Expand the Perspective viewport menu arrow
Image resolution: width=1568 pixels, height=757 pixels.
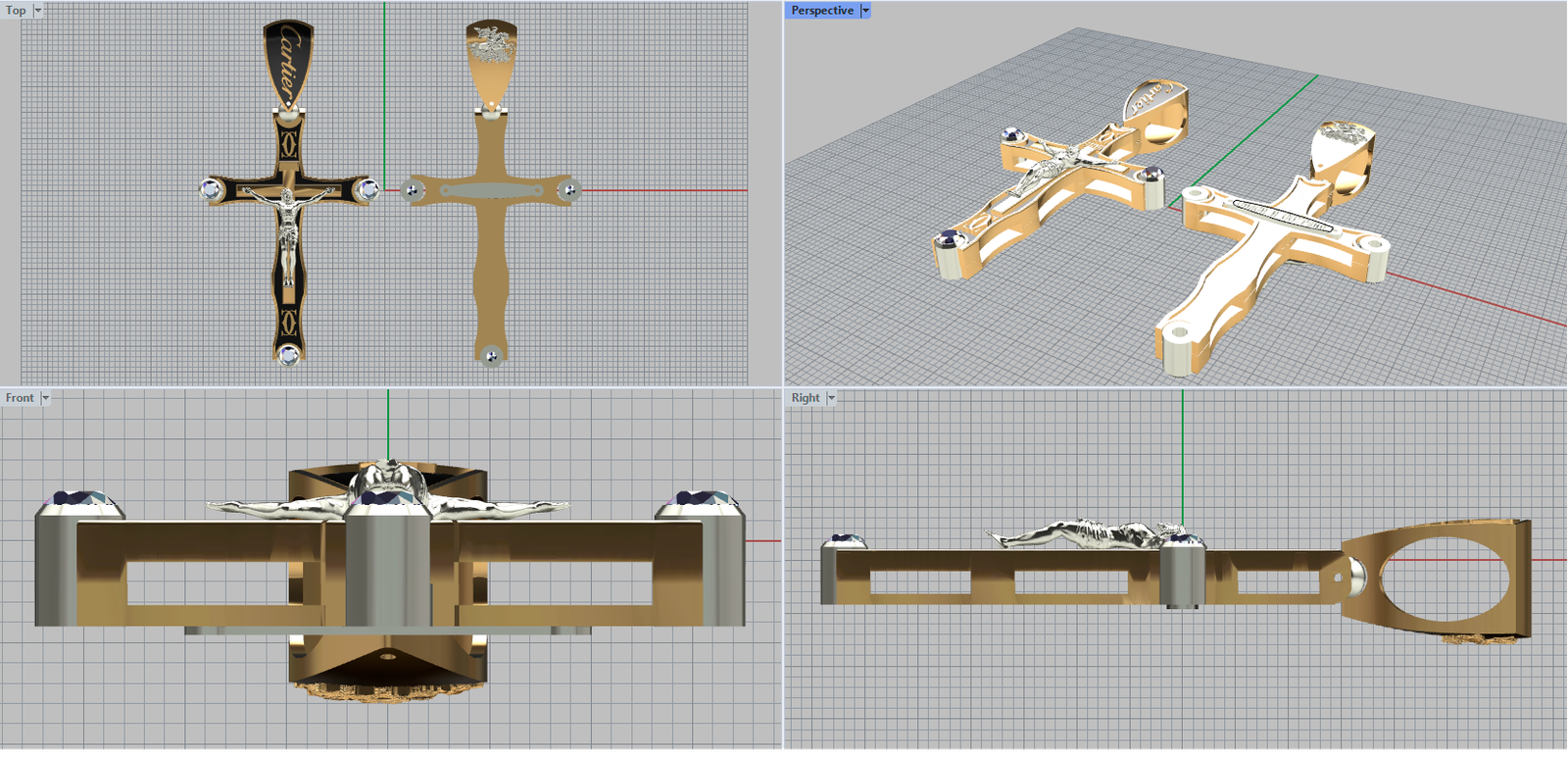pyautogui.click(x=865, y=10)
